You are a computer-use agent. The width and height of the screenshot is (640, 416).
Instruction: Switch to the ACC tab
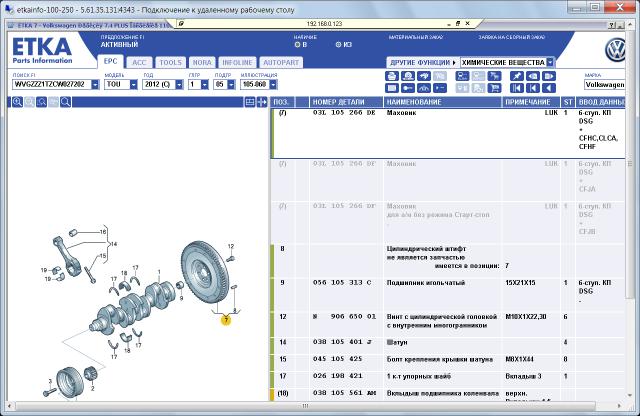(x=139, y=62)
